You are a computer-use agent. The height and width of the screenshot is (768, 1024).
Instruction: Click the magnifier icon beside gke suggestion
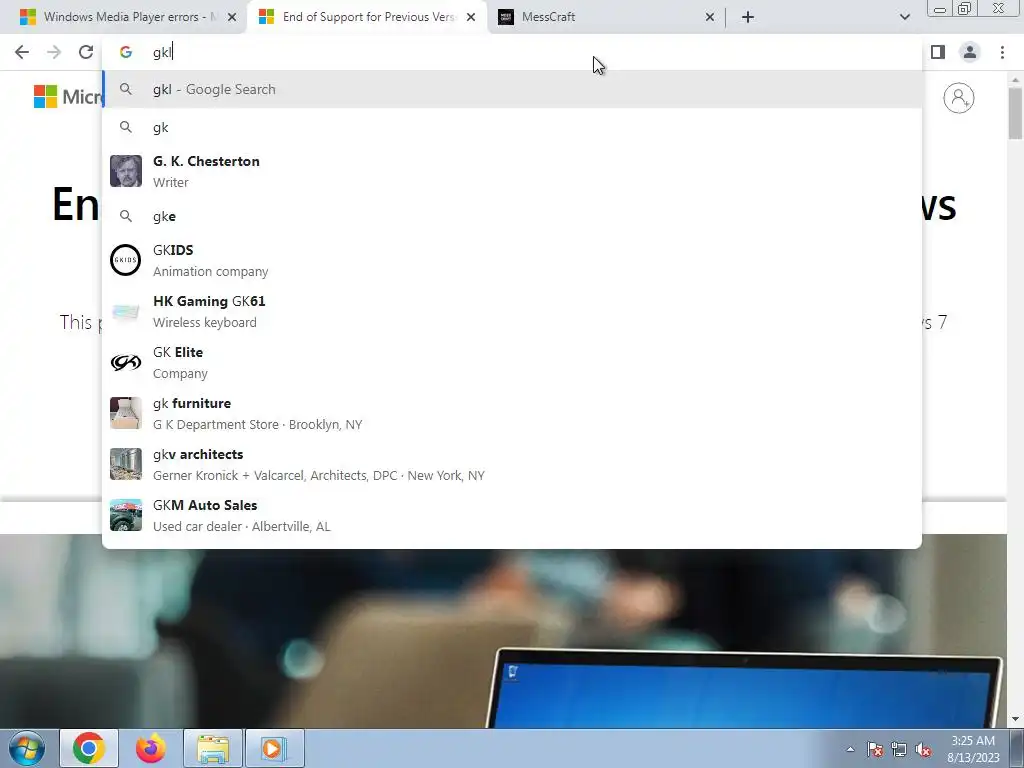click(125, 216)
